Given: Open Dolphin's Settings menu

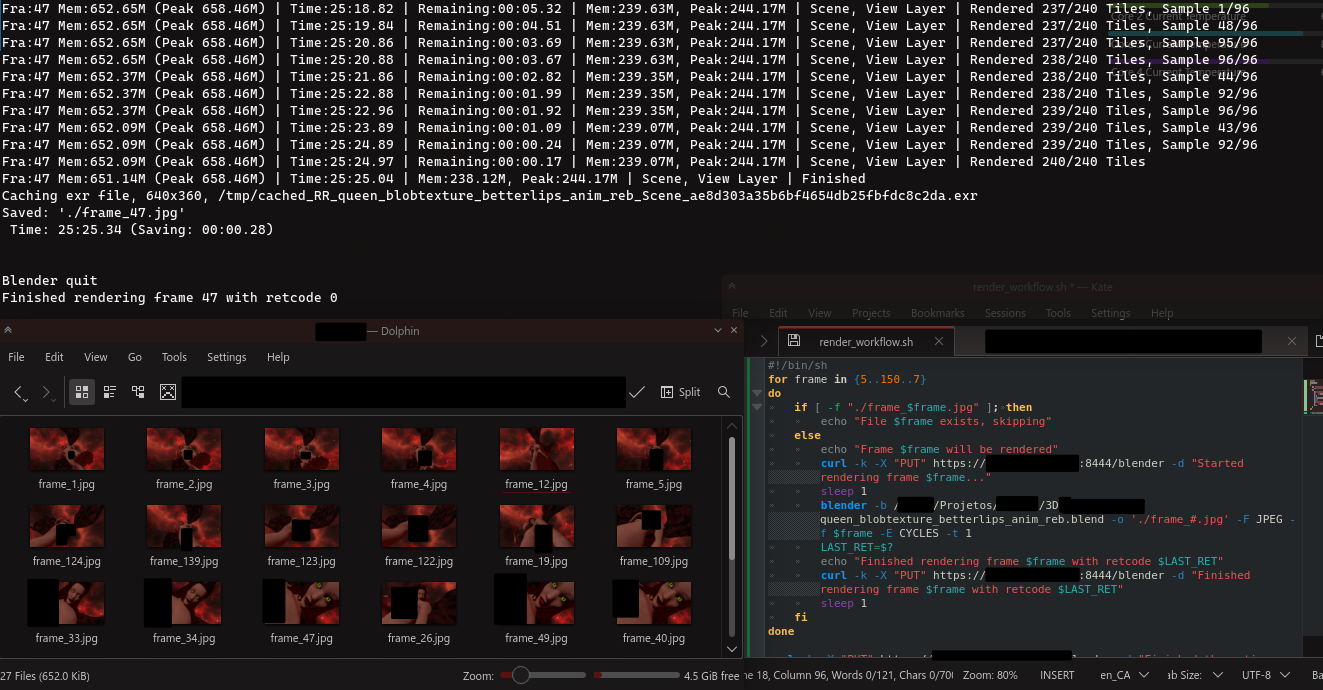Looking at the screenshot, I should tap(227, 357).
